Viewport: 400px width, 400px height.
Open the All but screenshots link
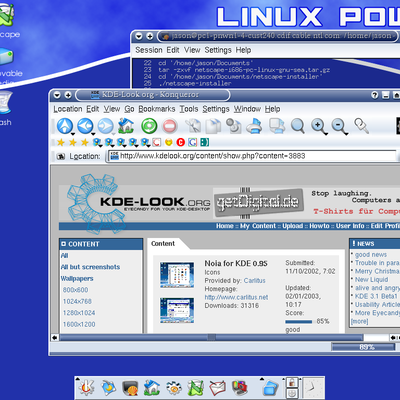point(90,267)
